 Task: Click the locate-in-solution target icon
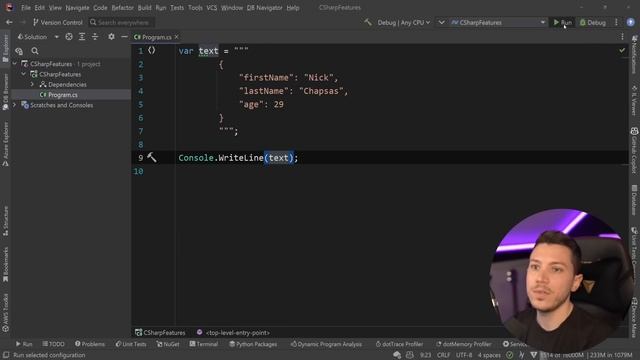(69, 37)
